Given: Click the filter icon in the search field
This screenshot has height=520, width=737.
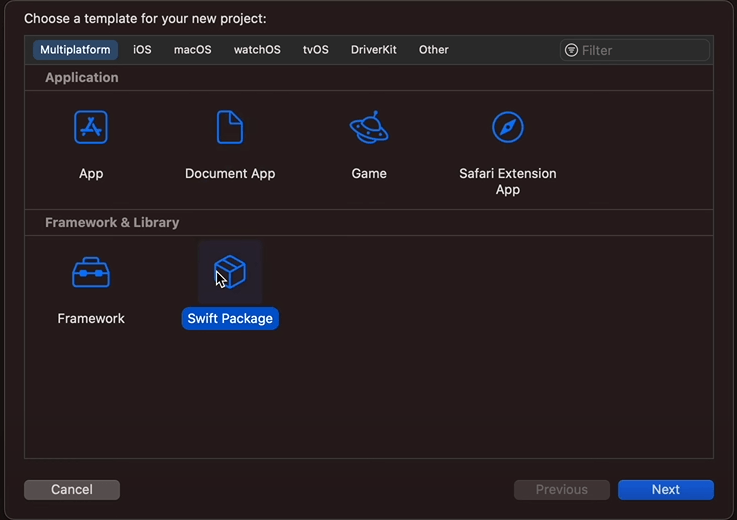Looking at the screenshot, I should [571, 50].
